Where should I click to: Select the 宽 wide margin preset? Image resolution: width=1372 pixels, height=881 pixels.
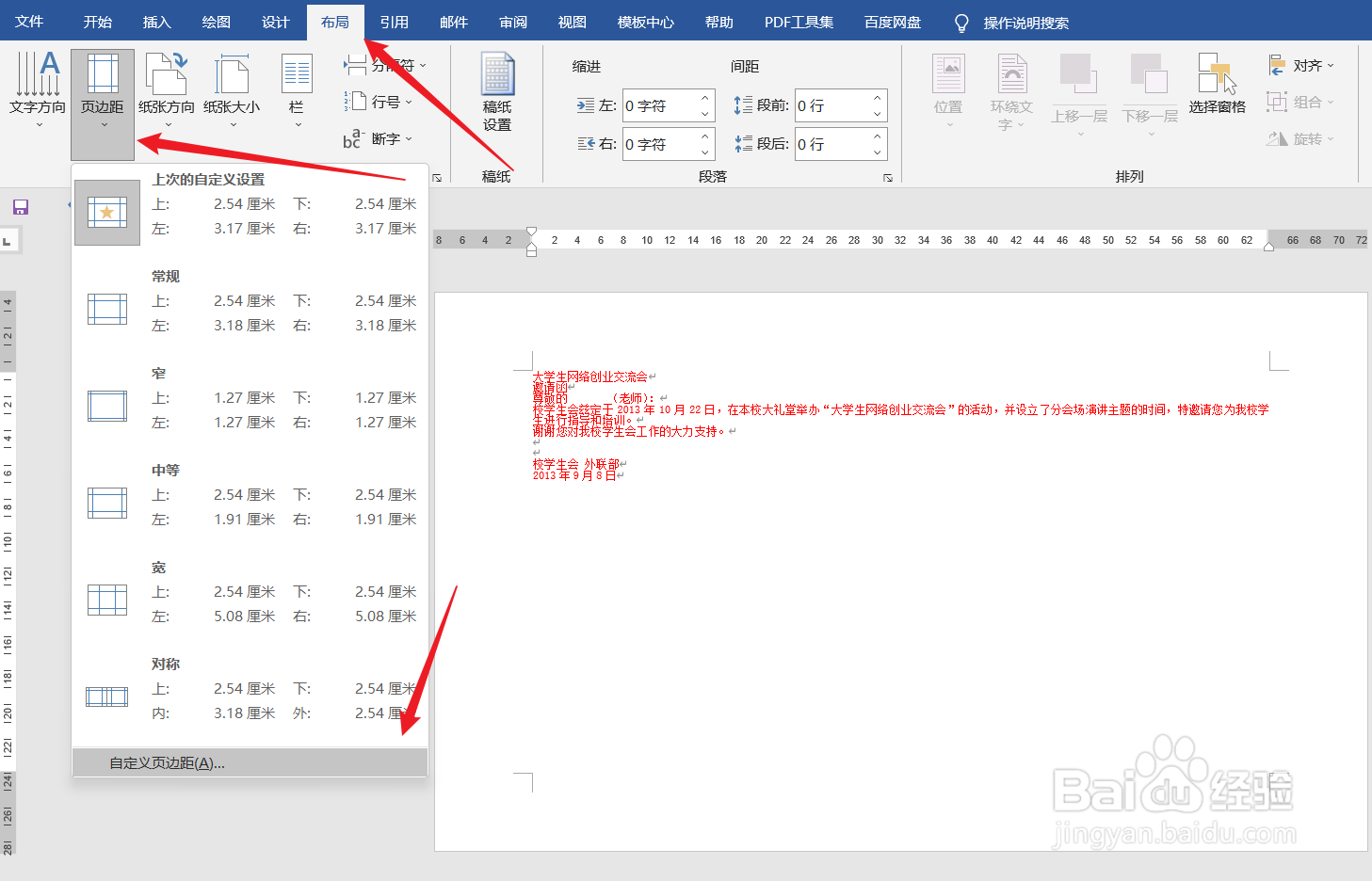[250, 592]
